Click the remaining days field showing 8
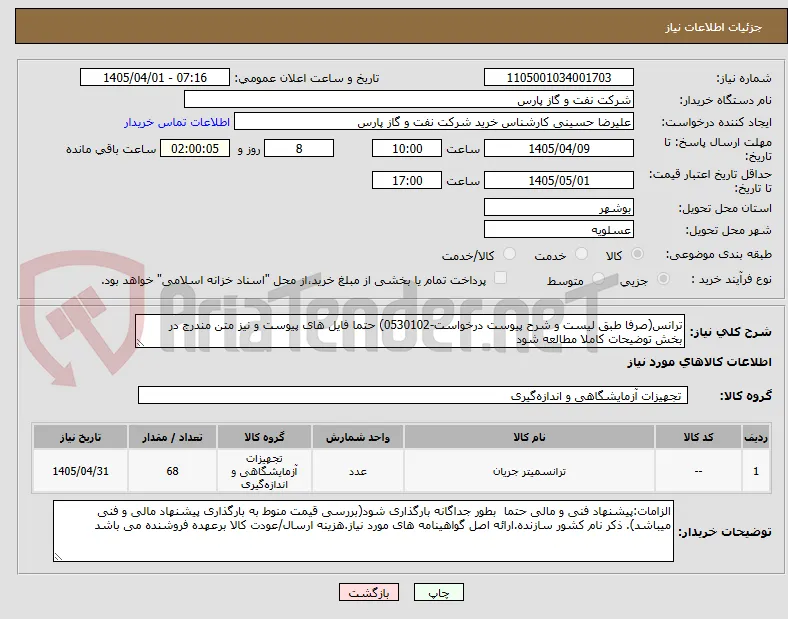788x619 pixels. click(299, 149)
